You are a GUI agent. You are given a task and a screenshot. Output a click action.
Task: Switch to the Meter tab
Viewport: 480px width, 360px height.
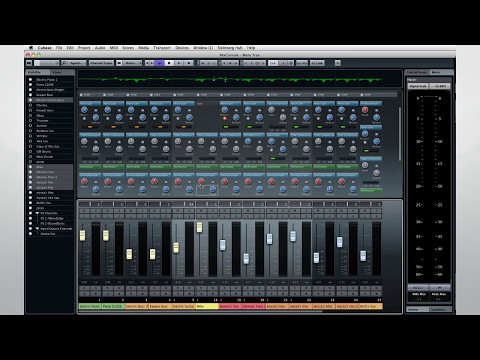(441, 72)
